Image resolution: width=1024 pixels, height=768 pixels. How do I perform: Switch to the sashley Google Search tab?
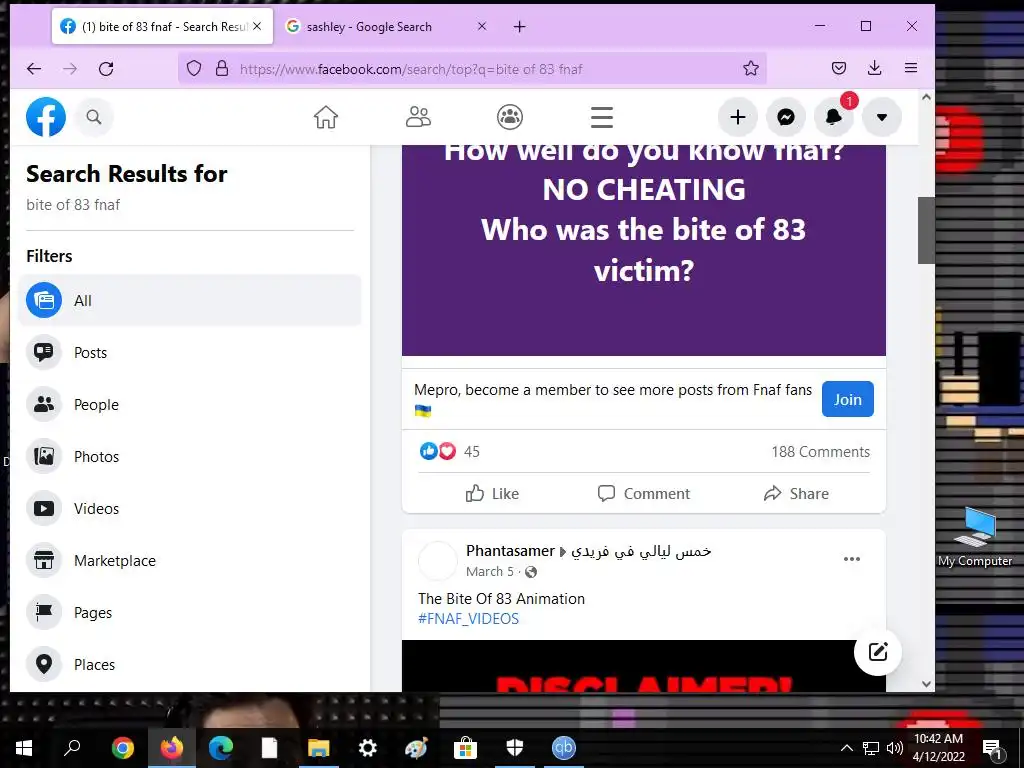pos(386,27)
